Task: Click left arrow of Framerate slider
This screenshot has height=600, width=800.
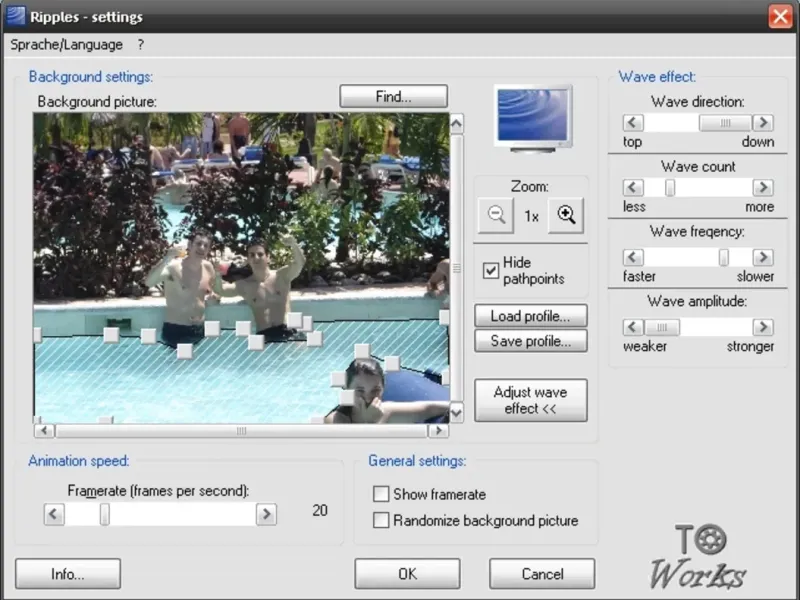Action: point(54,514)
